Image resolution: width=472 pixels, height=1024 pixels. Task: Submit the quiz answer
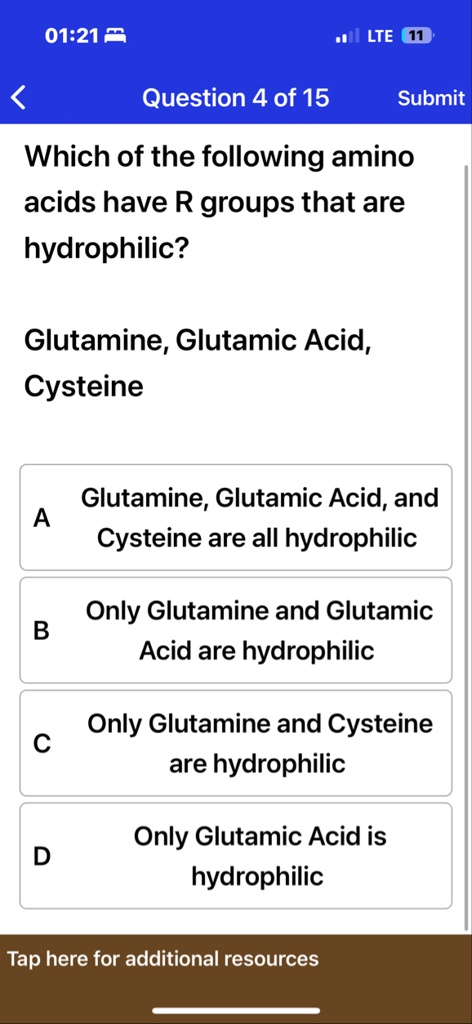click(x=431, y=99)
